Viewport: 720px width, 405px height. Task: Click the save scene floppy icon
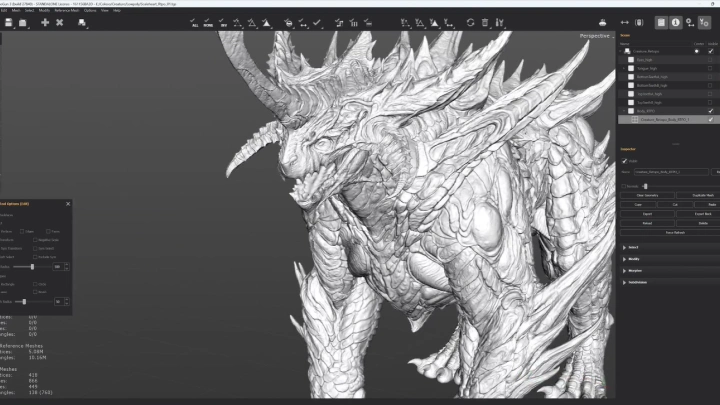pos(8,22)
